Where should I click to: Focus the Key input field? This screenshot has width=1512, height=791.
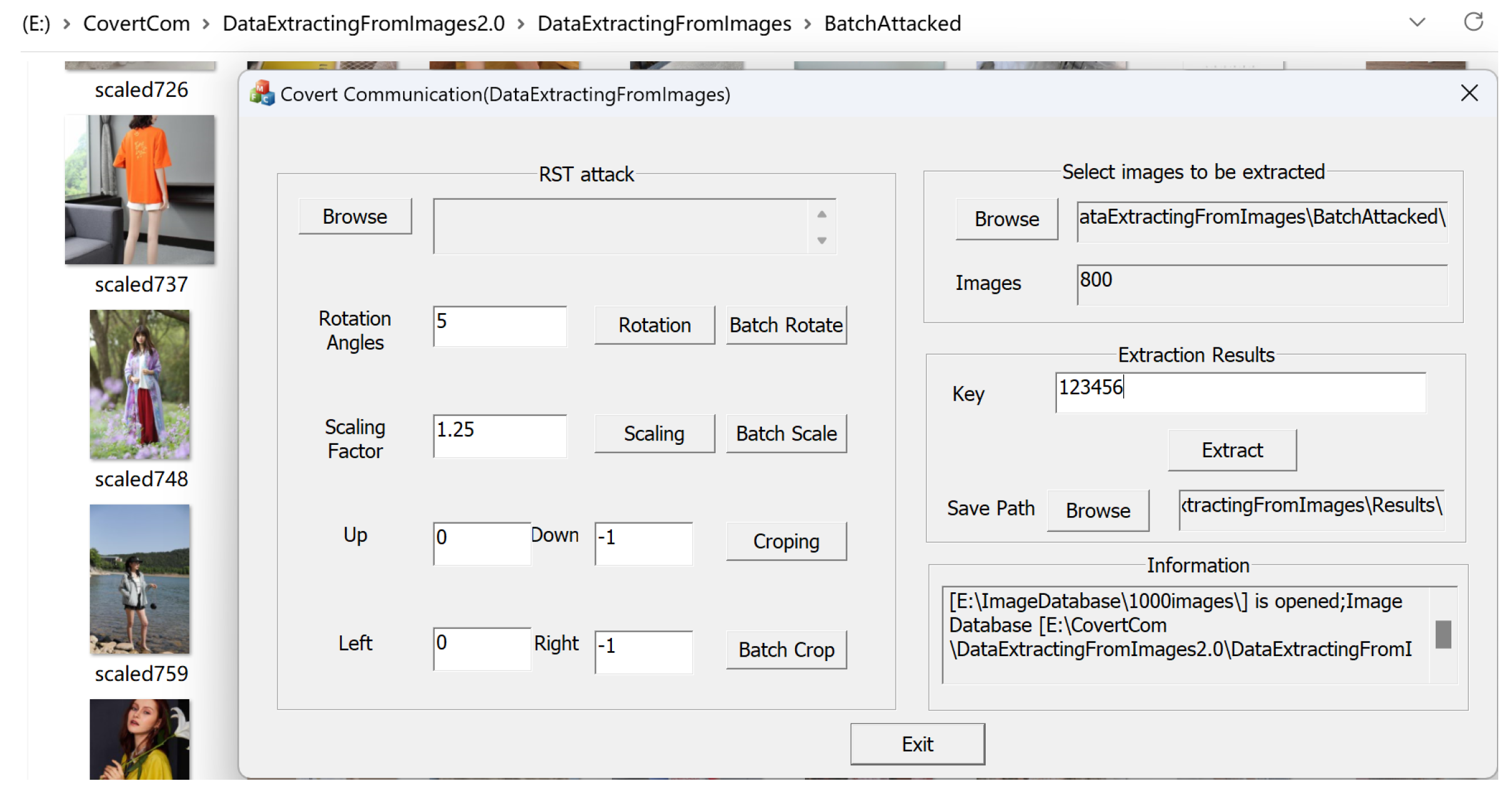pyautogui.click(x=1239, y=392)
